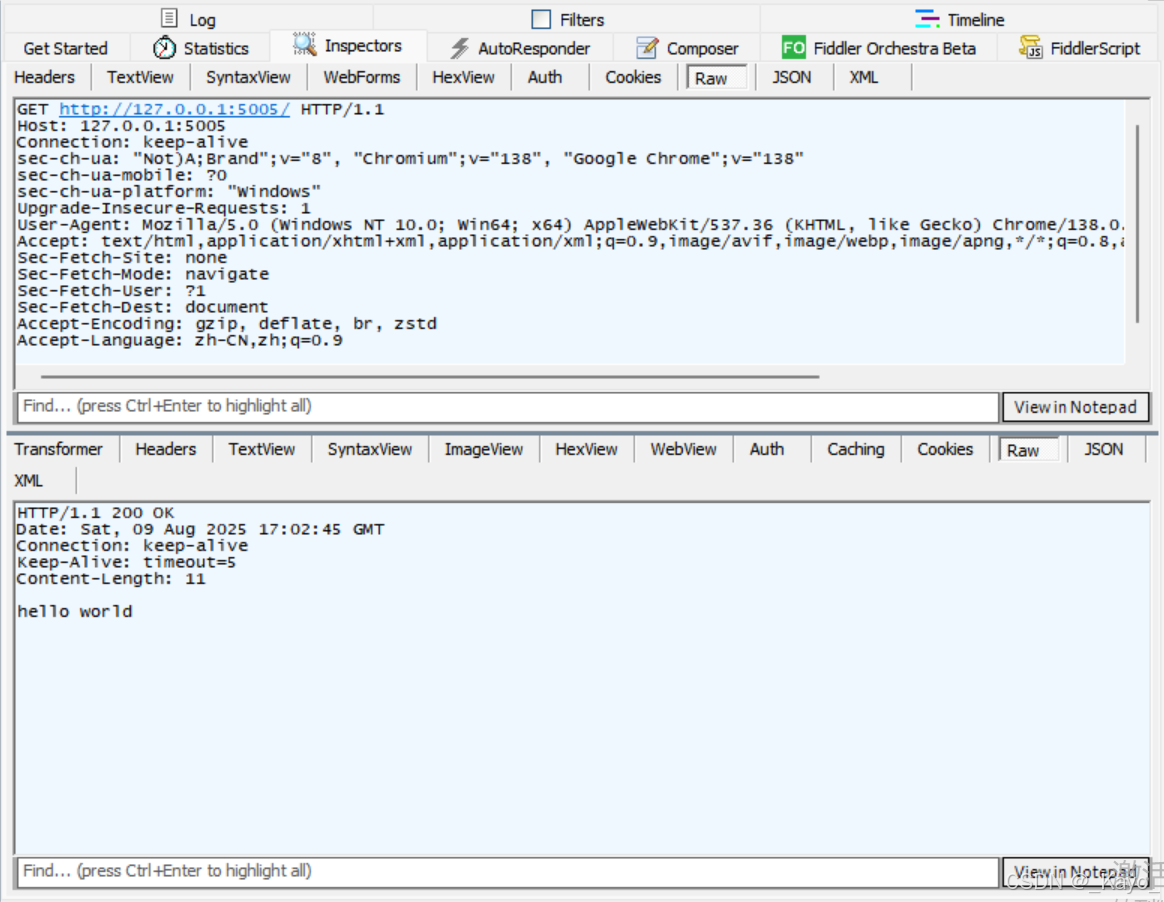
Task: Click the Statistics stopwatch icon
Action: click(164, 48)
